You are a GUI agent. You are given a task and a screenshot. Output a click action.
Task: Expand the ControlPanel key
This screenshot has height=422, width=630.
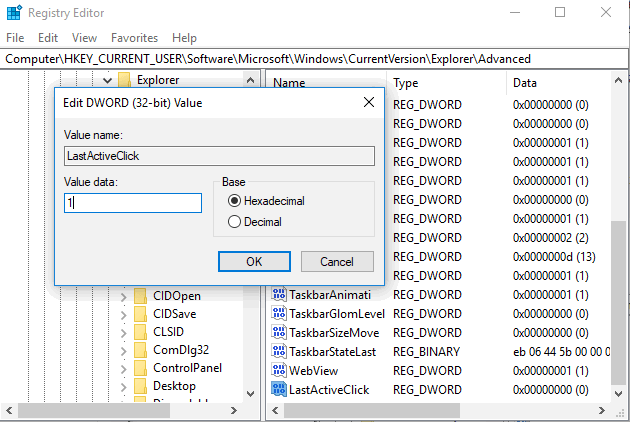pos(124,369)
